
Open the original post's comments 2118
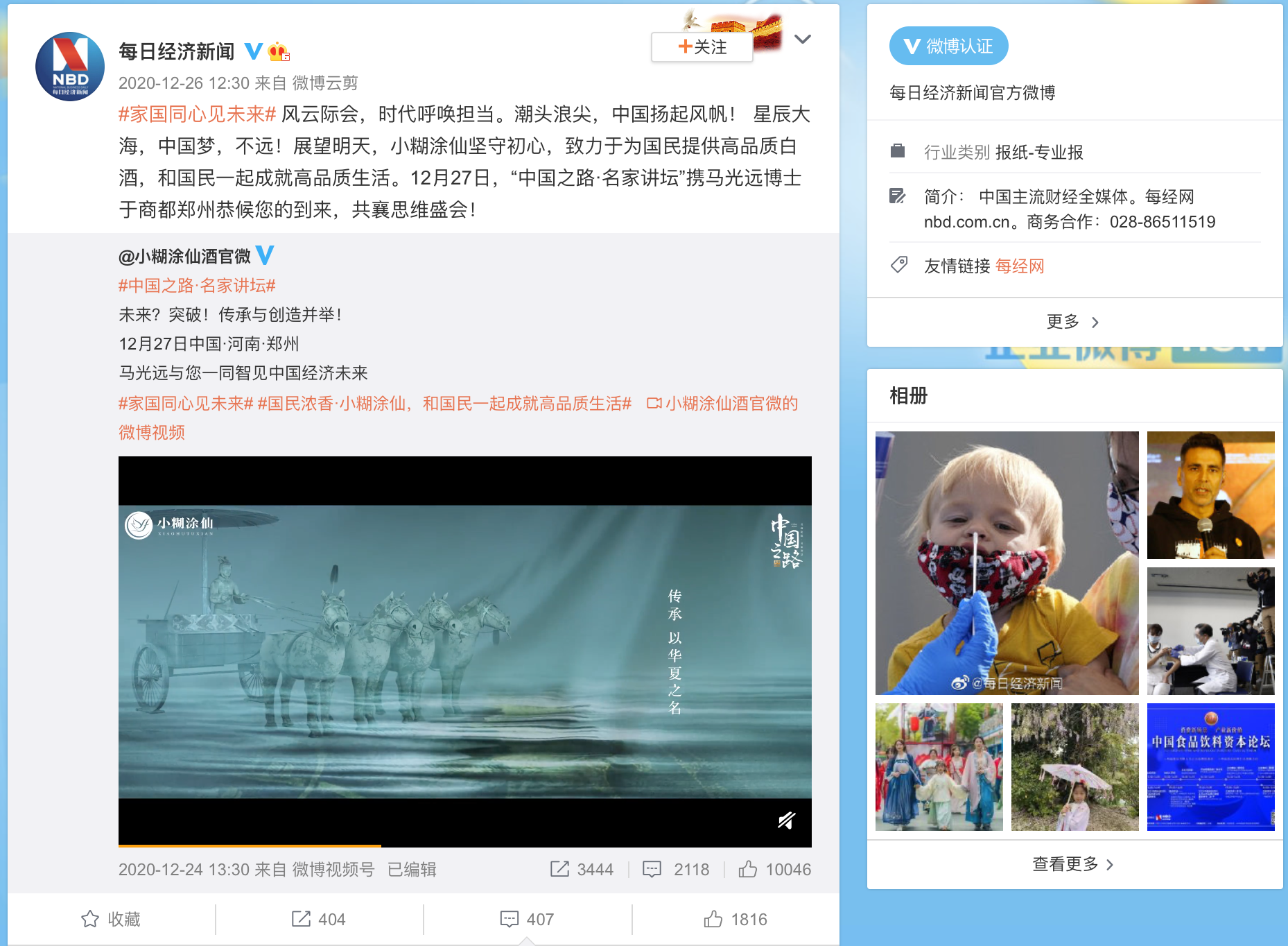pos(676,869)
